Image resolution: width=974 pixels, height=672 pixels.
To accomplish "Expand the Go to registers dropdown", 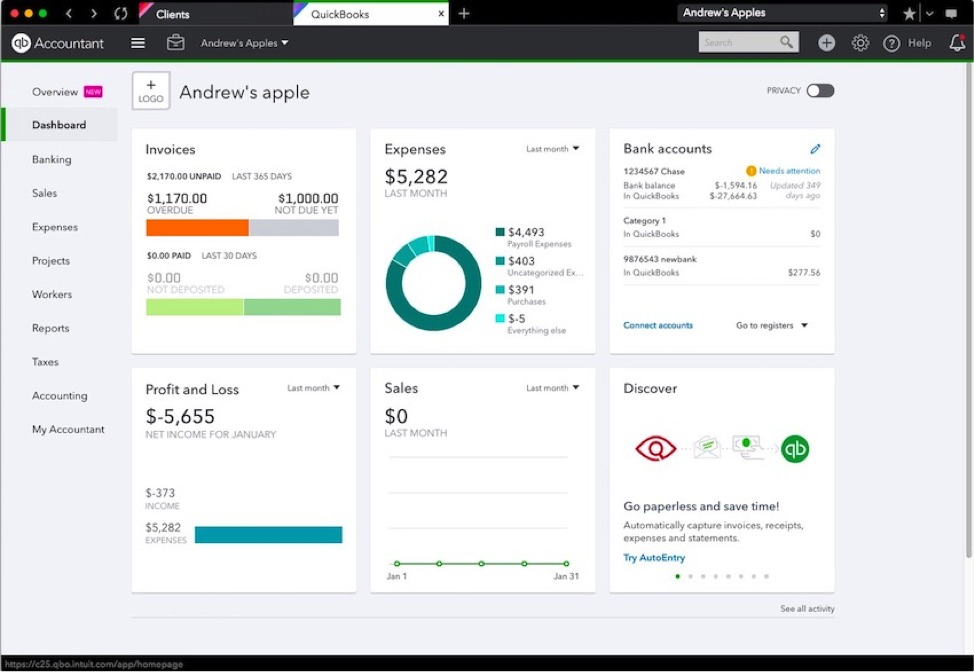I will pyautogui.click(x=771, y=325).
